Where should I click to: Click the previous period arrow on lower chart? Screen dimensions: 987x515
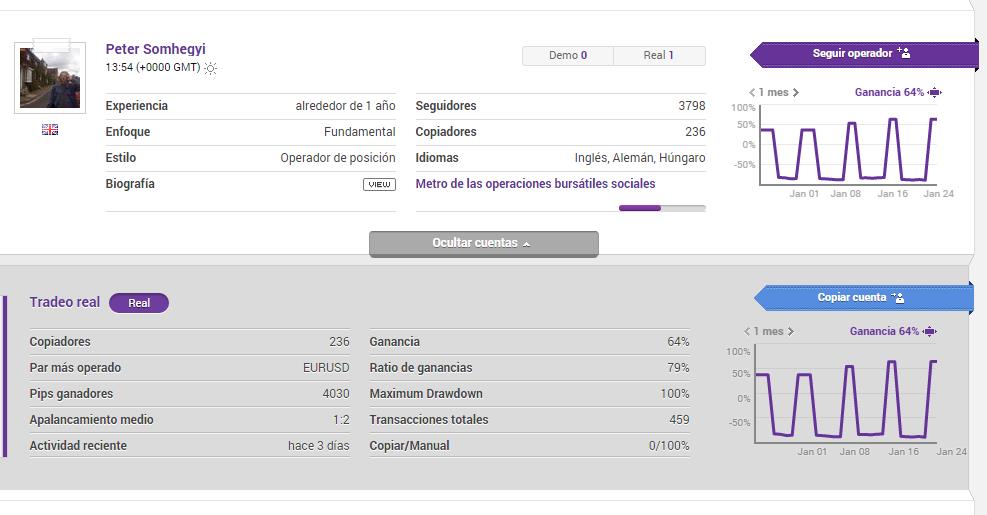(x=747, y=331)
